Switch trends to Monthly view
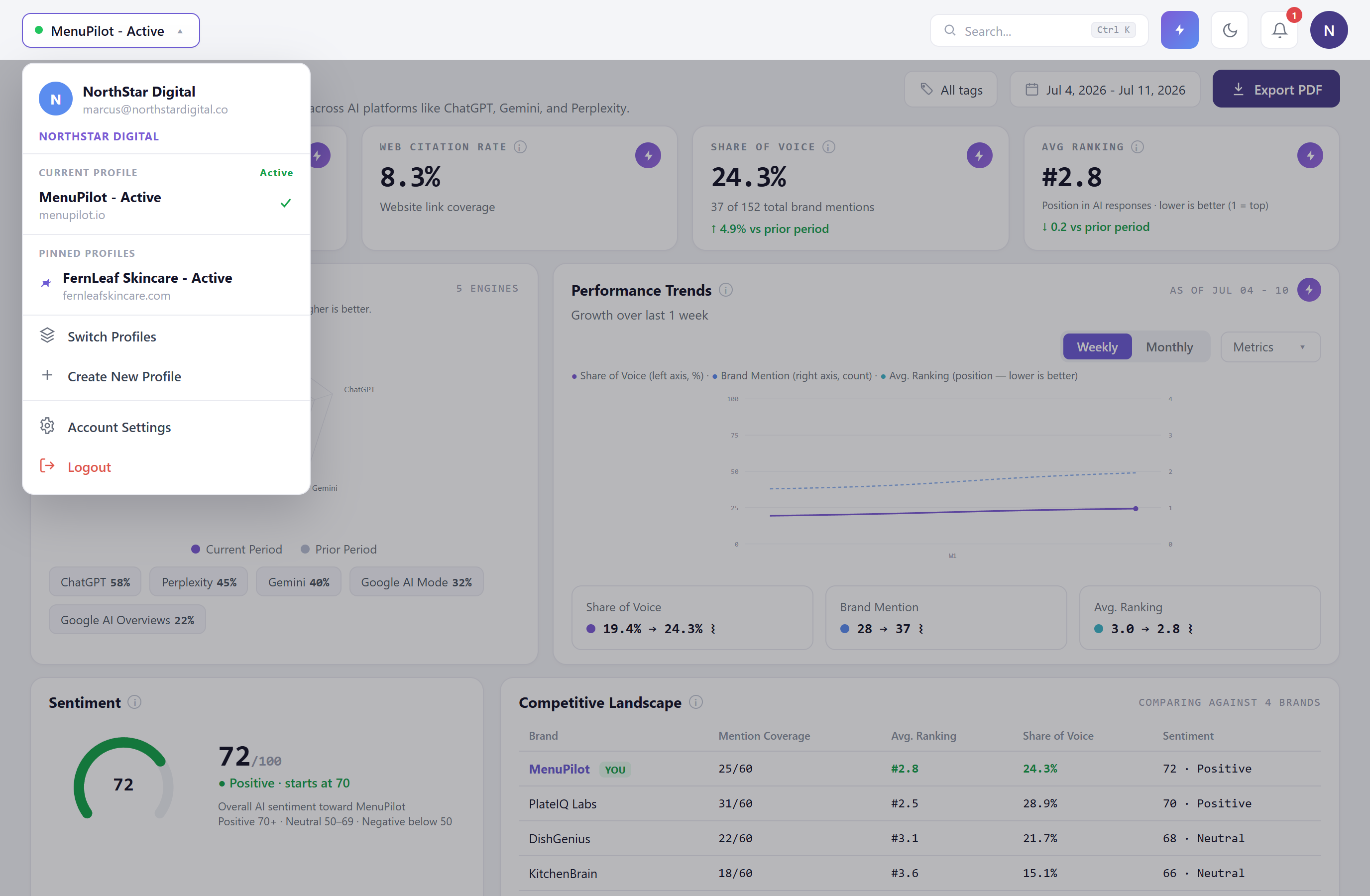Image resolution: width=1370 pixels, height=896 pixels. pyautogui.click(x=1169, y=347)
